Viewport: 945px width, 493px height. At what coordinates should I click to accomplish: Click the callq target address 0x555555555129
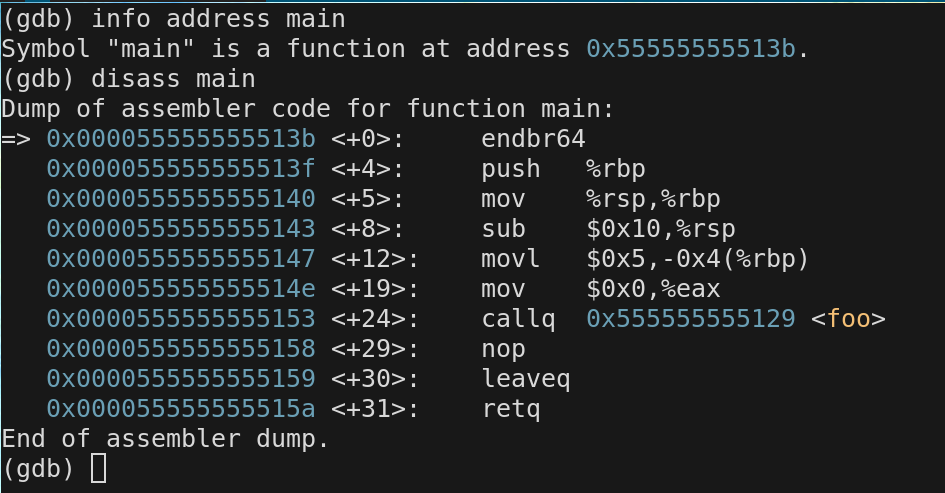point(690,319)
